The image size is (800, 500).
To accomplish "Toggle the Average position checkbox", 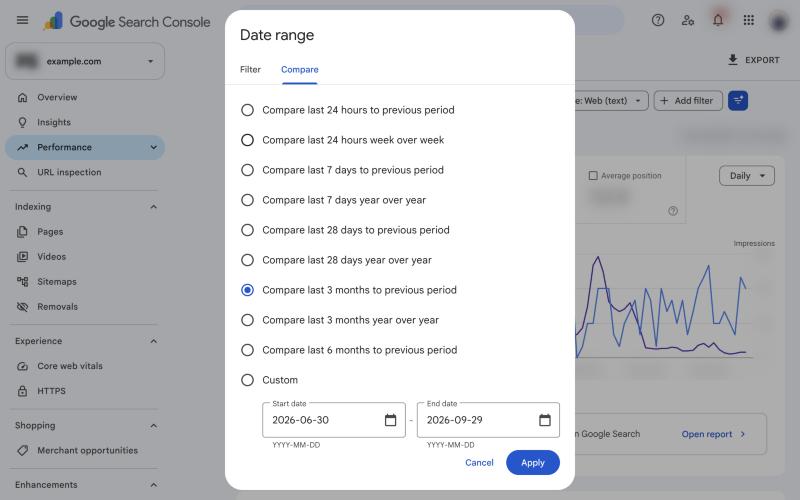I will tap(593, 176).
